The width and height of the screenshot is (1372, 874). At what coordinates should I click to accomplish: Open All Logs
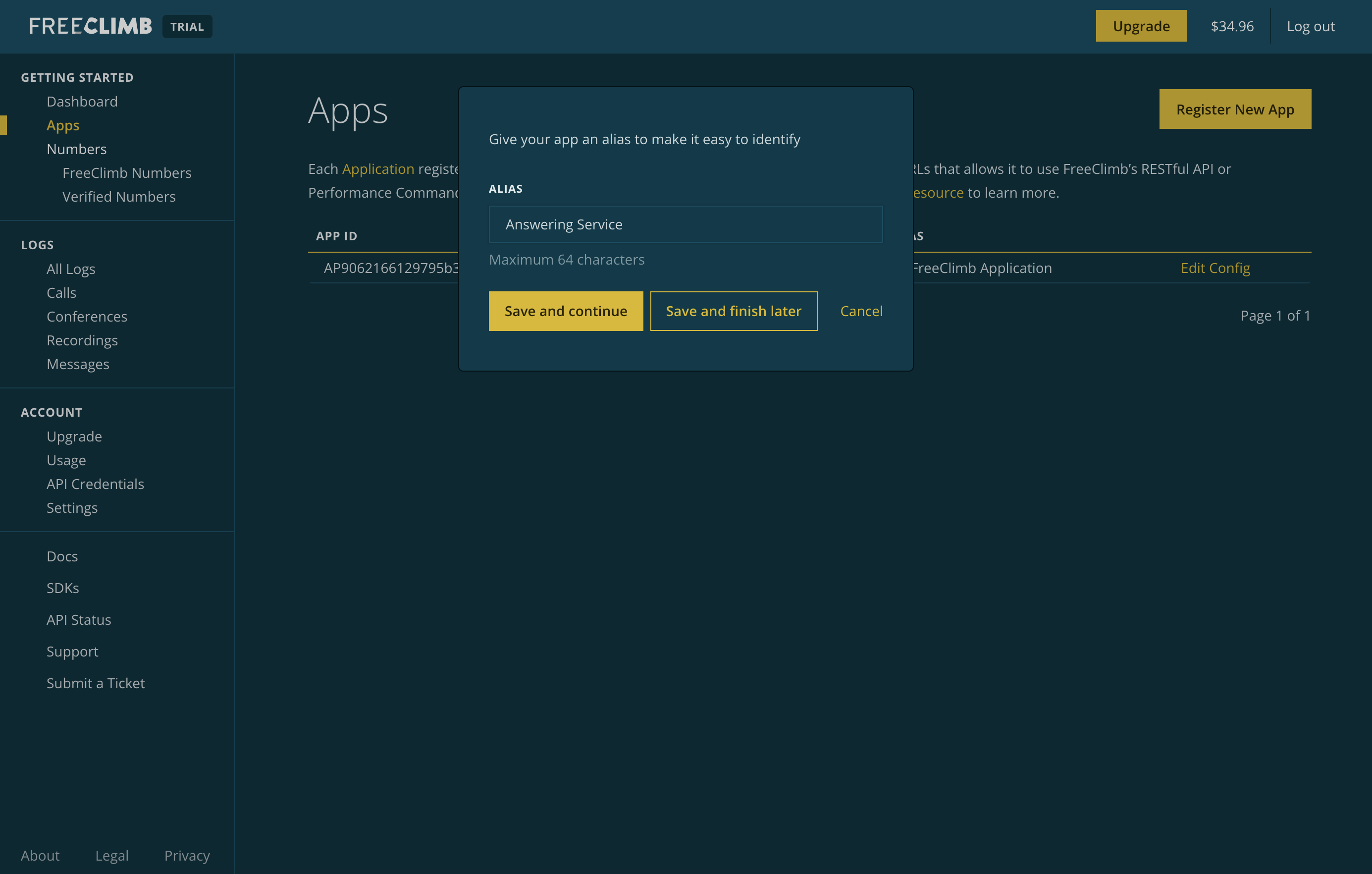(71, 269)
